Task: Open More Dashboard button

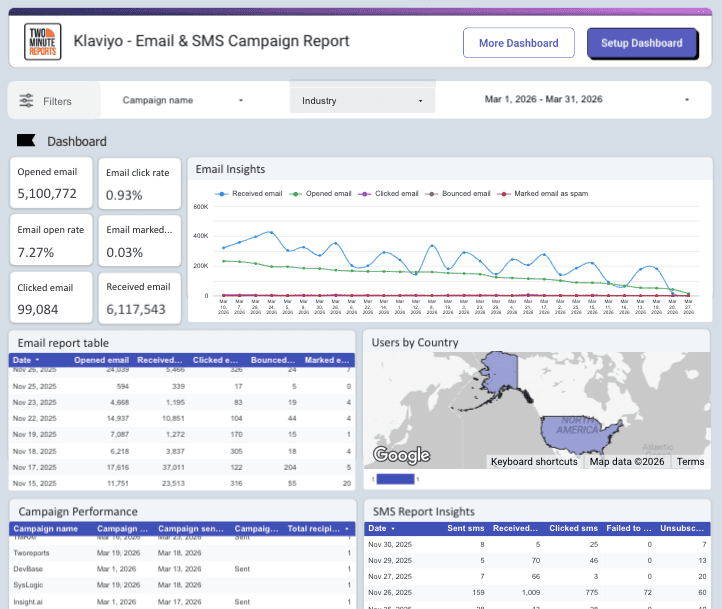Action: (518, 43)
